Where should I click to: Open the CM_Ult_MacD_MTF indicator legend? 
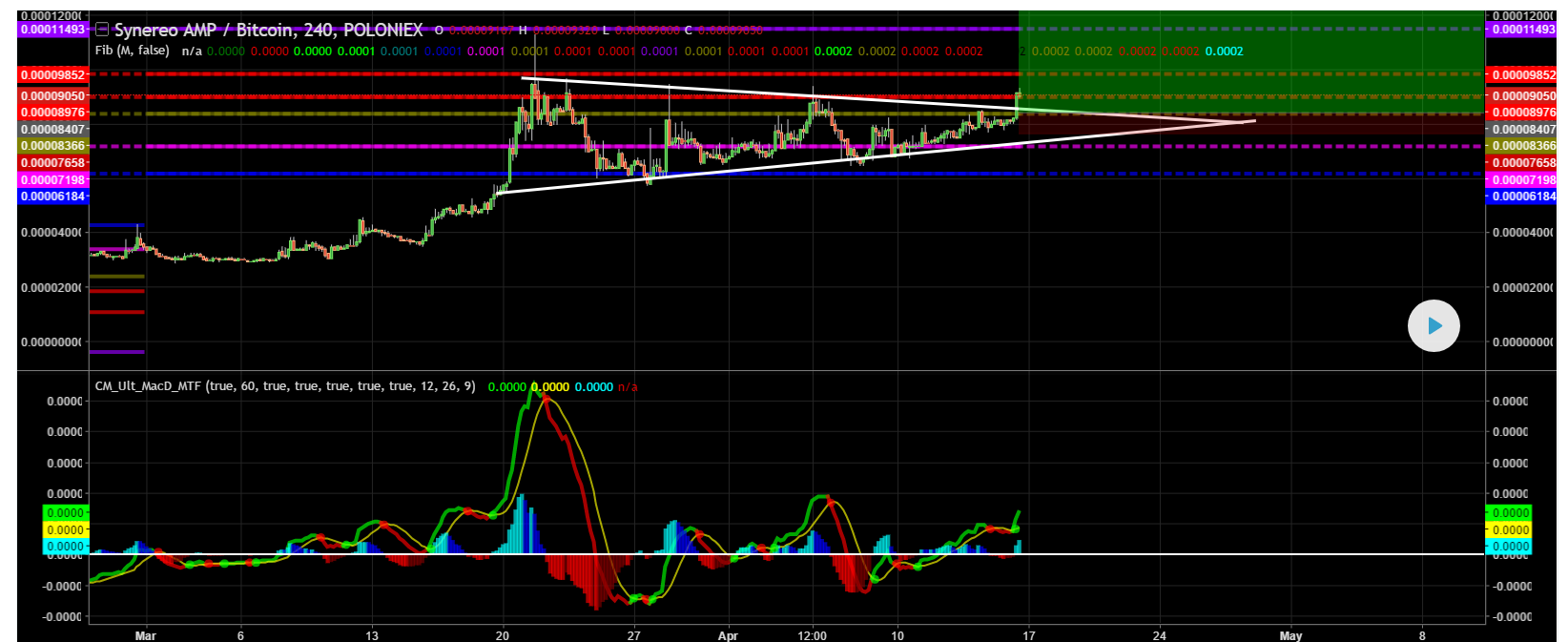pos(284,386)
